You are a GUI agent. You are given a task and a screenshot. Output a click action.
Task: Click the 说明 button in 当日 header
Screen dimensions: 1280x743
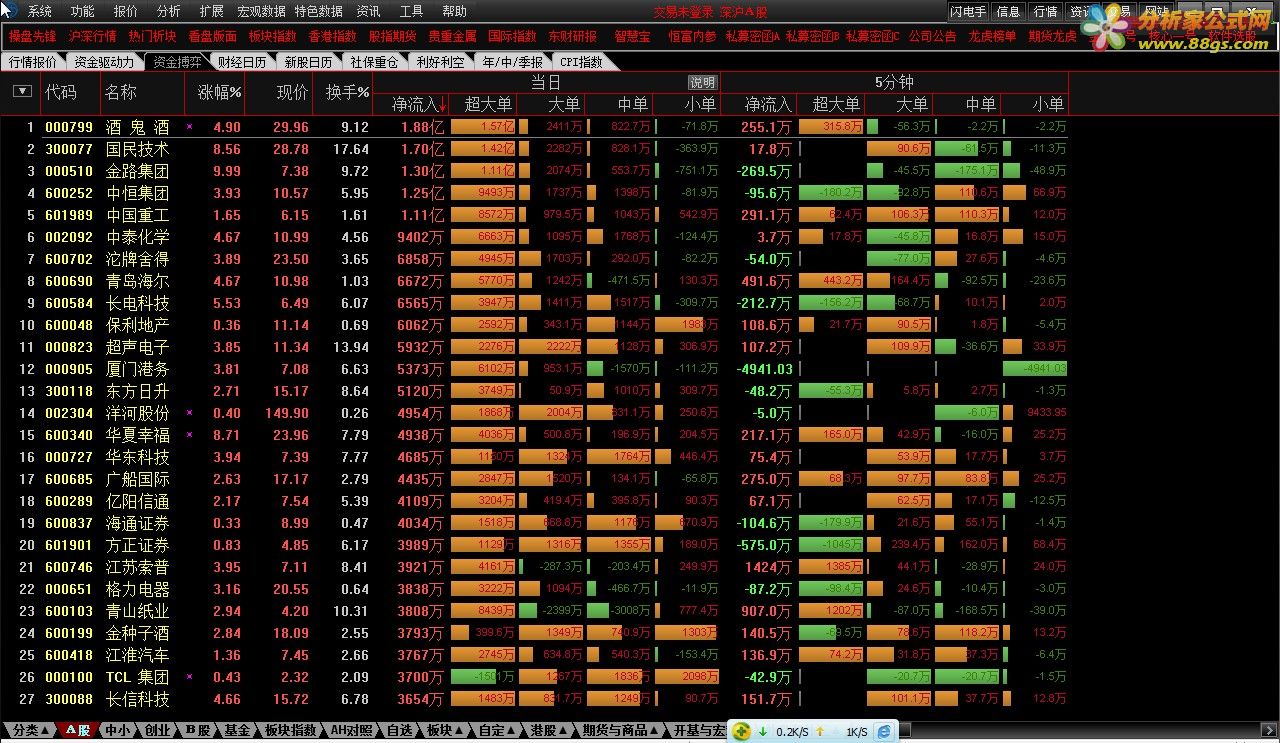pyautogui.click(x=703, y=83)
